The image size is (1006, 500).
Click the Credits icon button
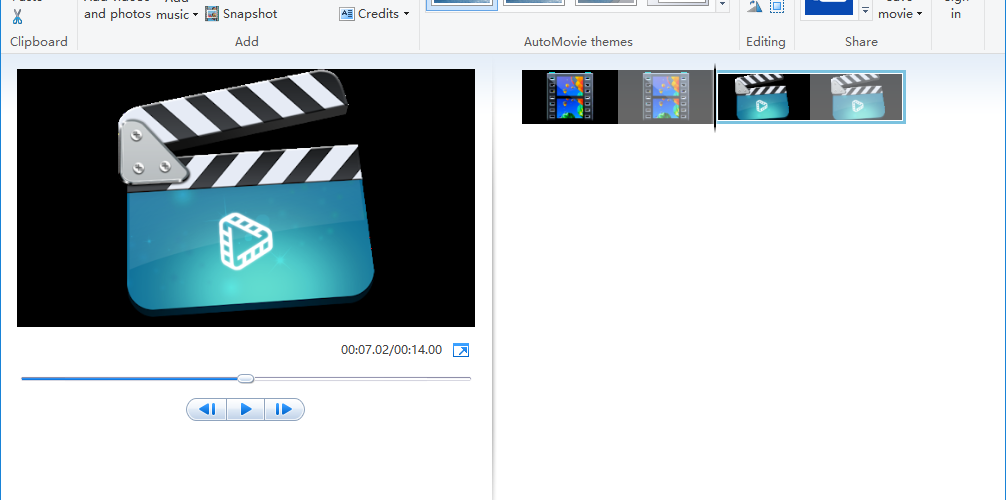coord(347,13)
